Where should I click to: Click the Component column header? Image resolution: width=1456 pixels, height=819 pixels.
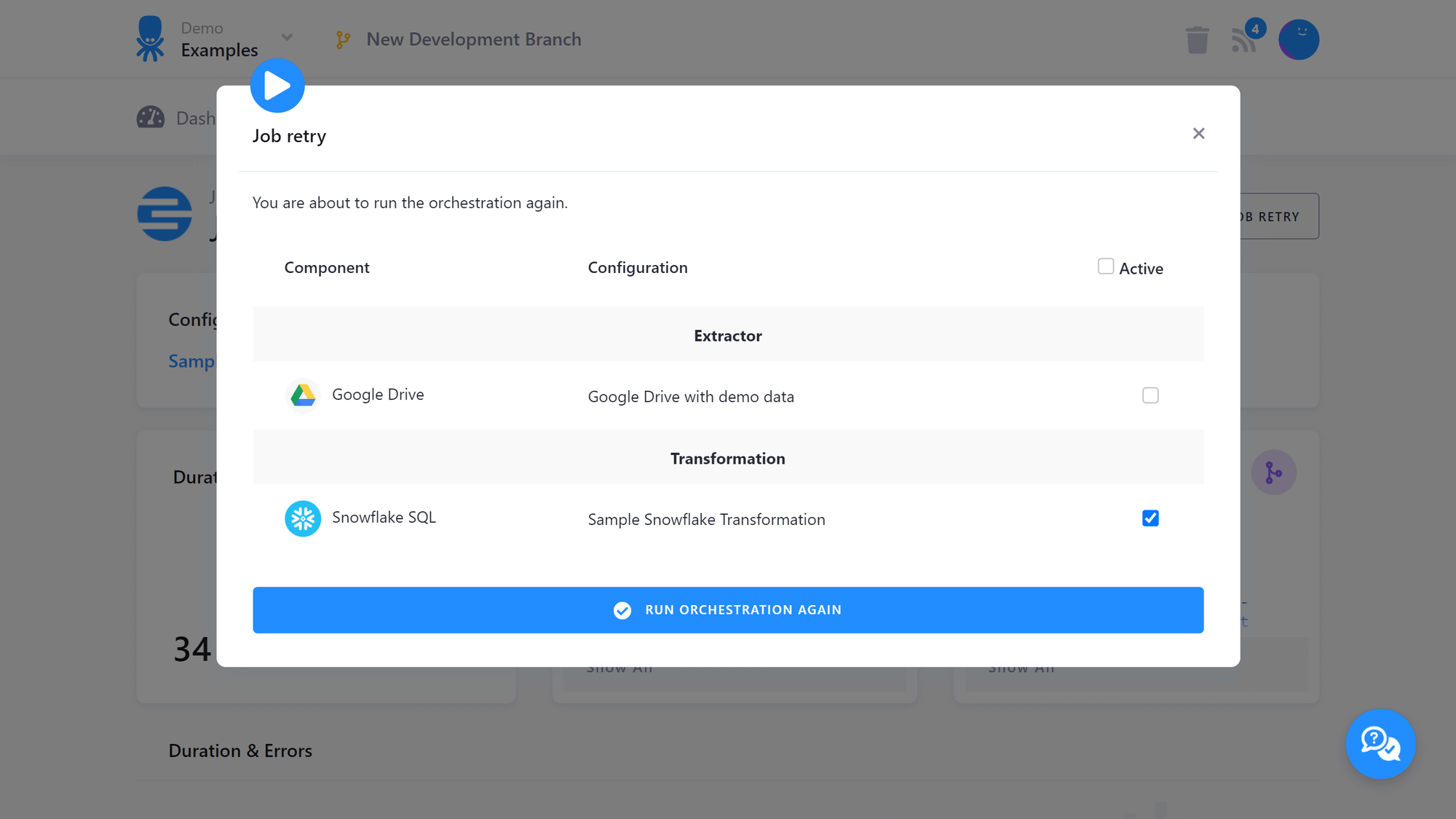pos(327,268)
